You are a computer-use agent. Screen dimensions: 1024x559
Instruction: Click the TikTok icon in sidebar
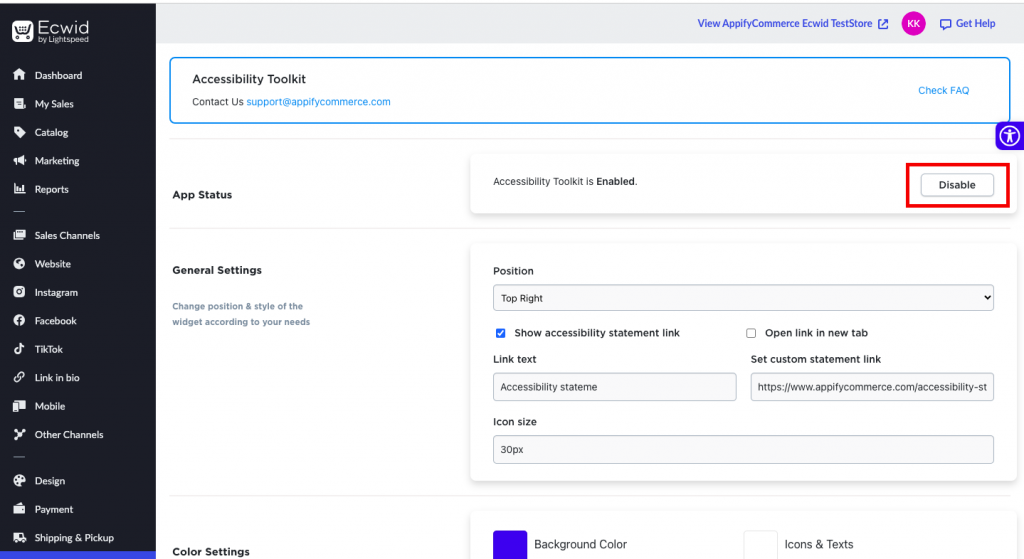[20, 349]
